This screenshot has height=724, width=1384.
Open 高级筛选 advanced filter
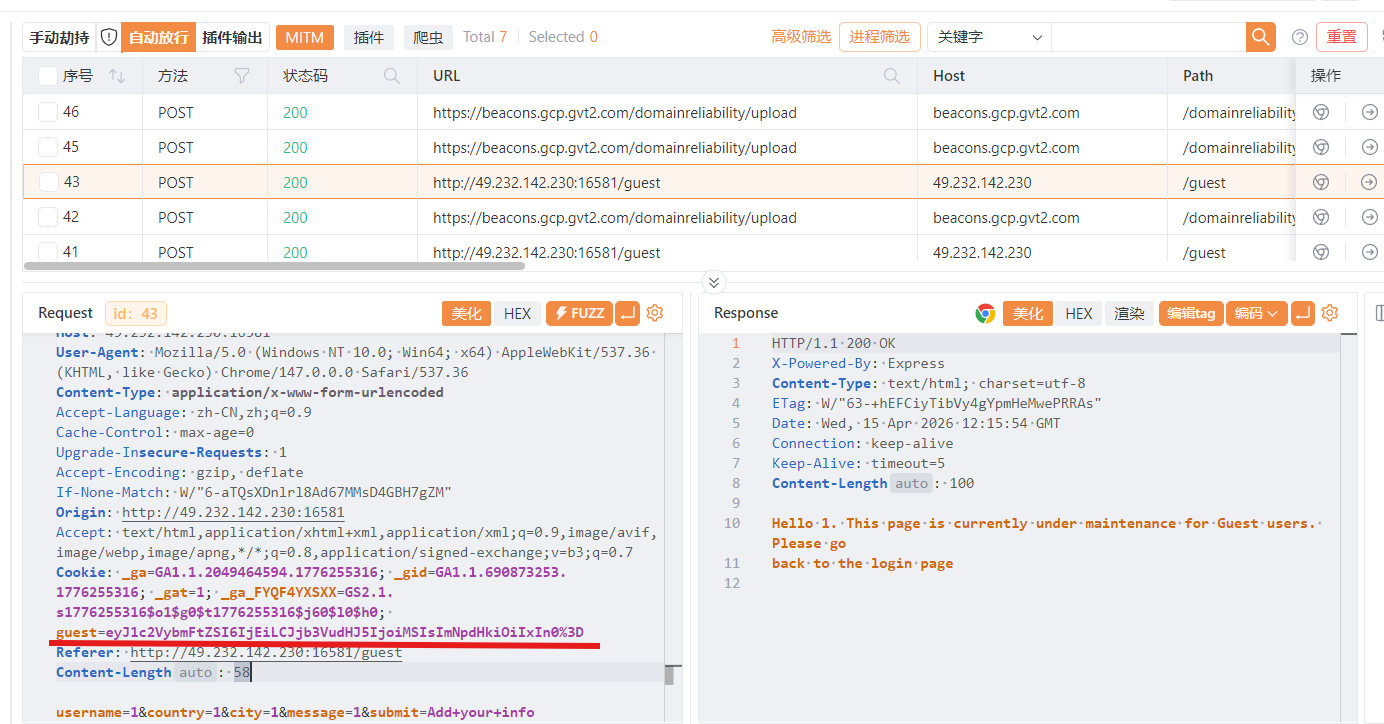click(801, 37)
